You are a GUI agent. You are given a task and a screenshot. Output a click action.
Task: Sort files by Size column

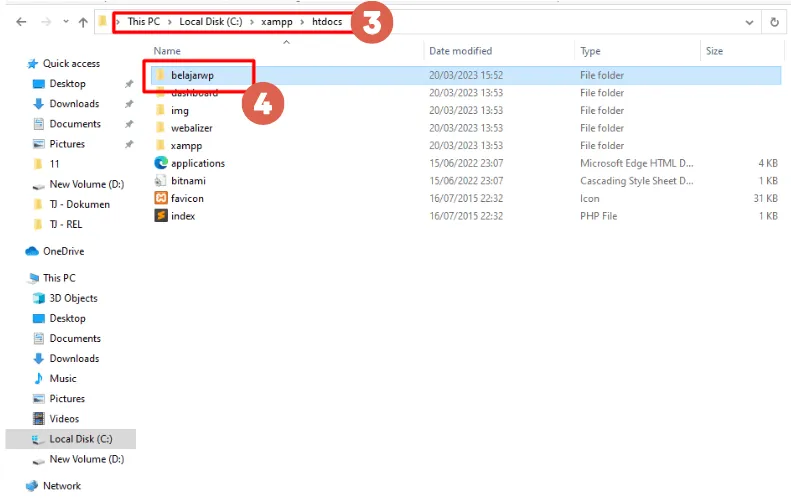(714, 51)
